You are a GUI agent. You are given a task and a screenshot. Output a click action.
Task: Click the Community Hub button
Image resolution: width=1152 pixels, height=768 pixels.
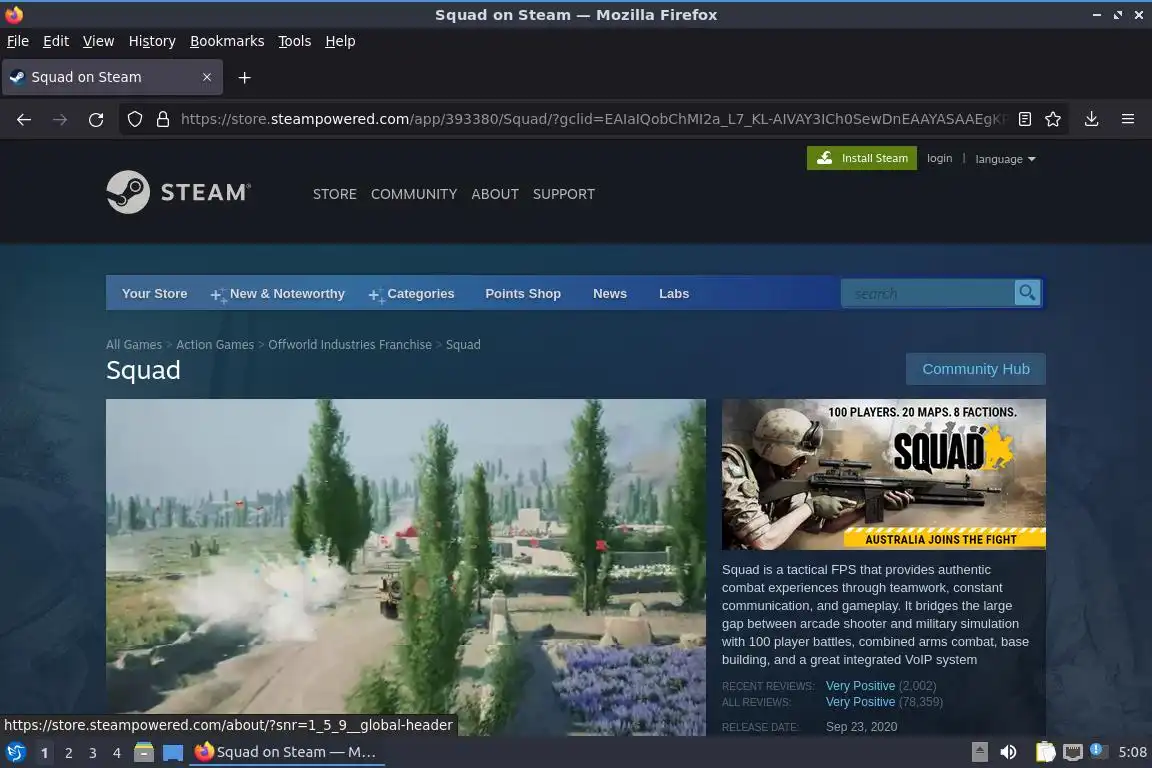pyautogui.click(x=976, y=369)
